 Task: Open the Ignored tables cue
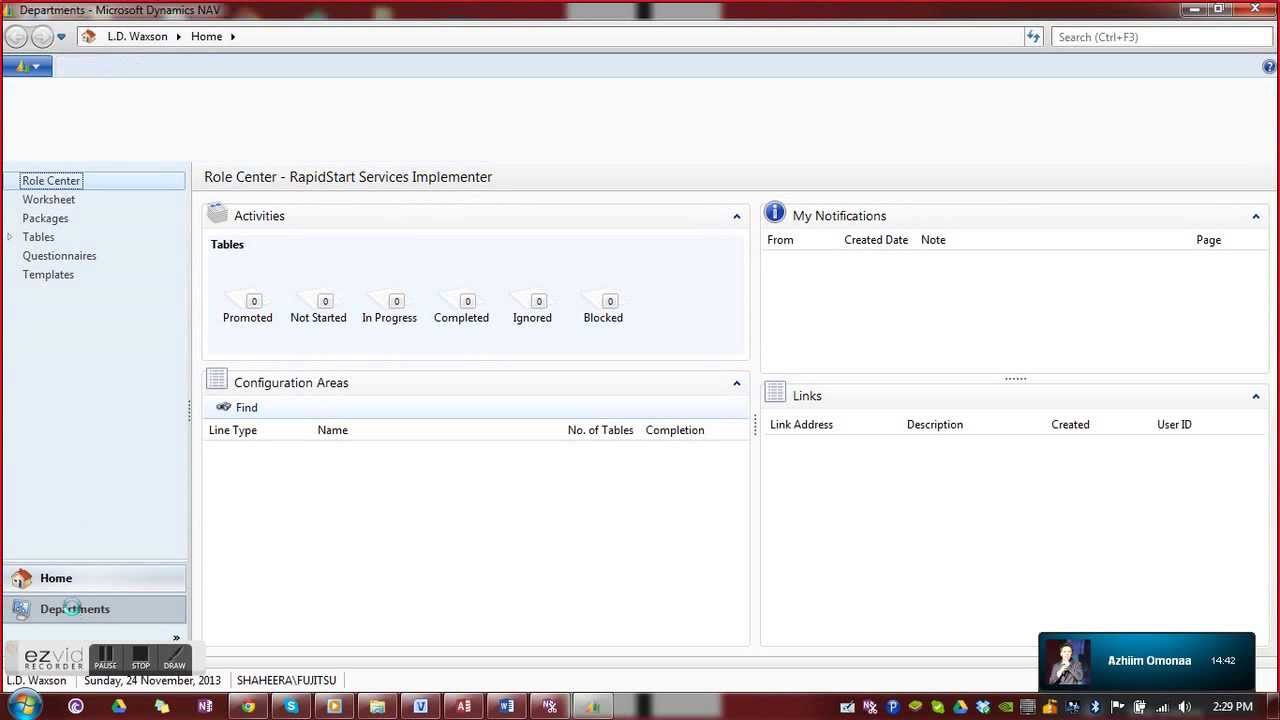(532, 307)
